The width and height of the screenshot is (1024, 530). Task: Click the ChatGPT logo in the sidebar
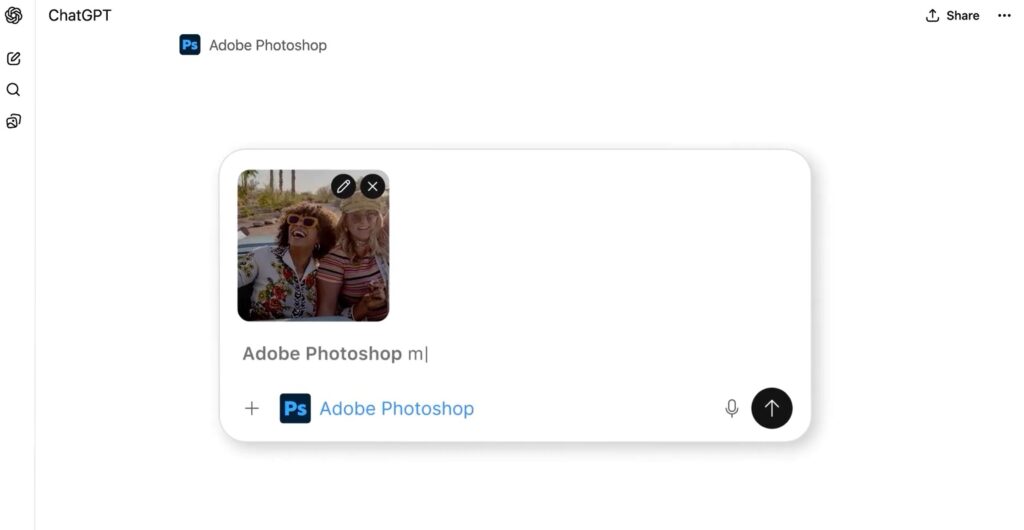click(14, 15)
